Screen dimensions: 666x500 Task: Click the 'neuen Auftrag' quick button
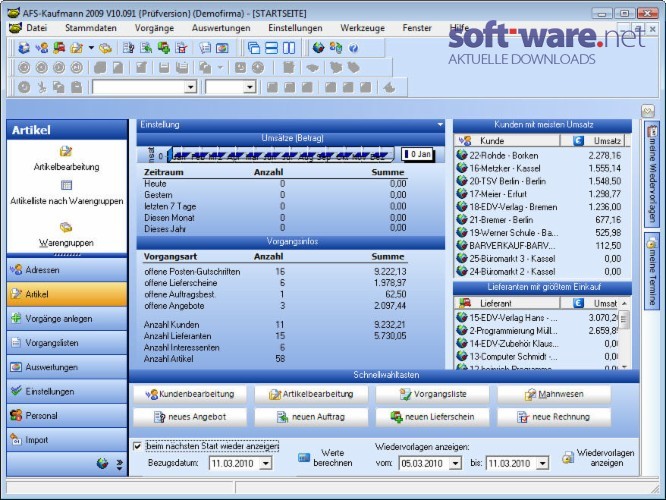[x=311, y=417]
